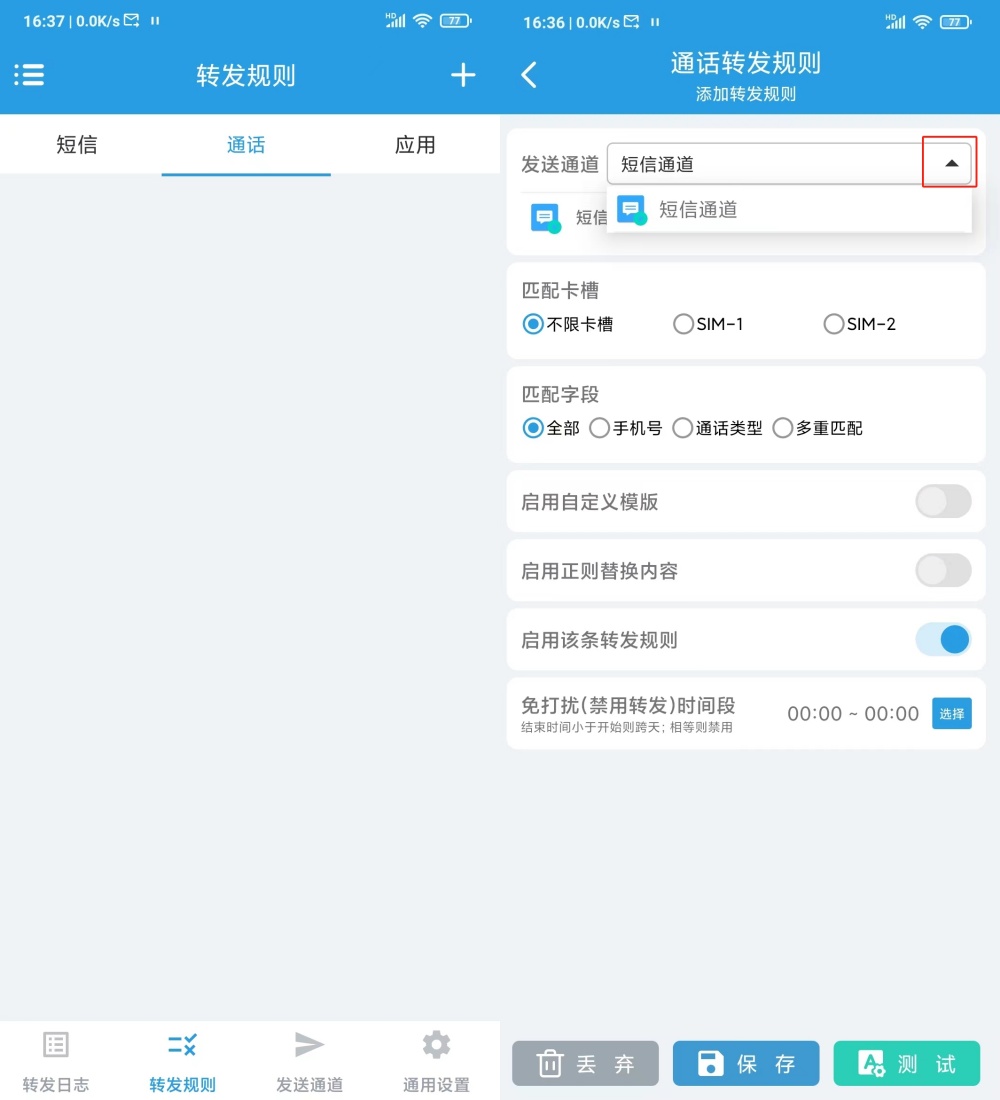Toggle 启用正则替换内容 switch
1000x1100 pixels.
pyautogui.click(x=943, y=571)
